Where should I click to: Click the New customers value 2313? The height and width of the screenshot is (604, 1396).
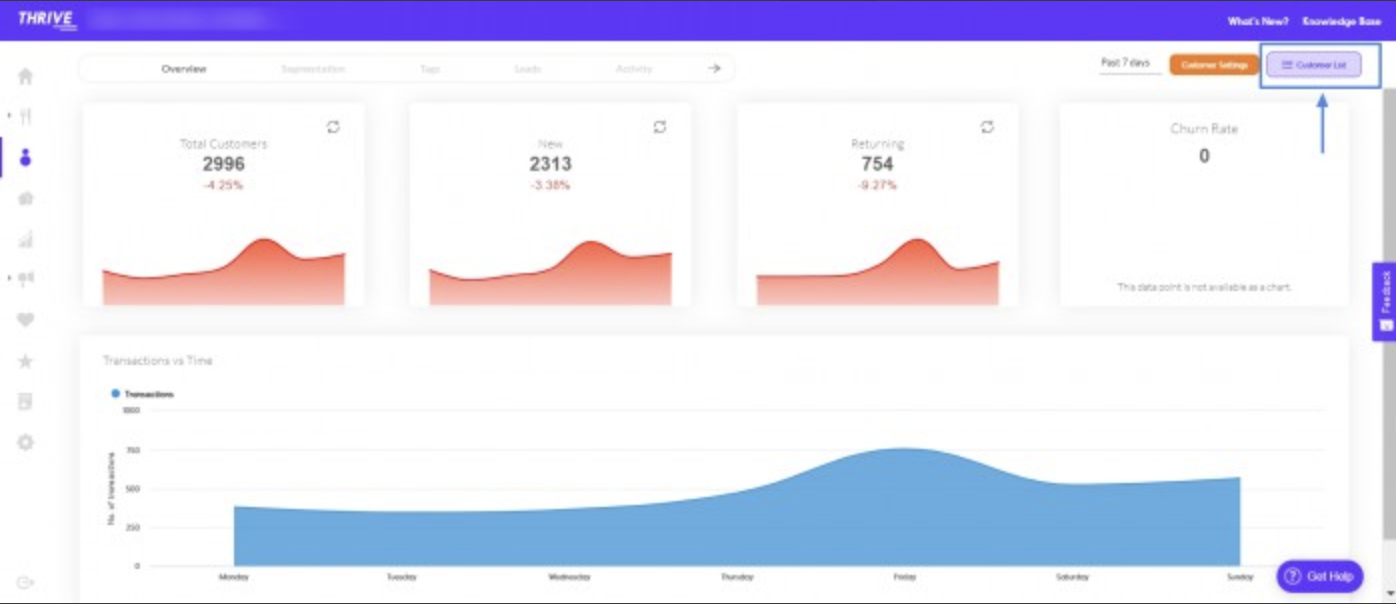pyautogui.click(x=550, y=164)
